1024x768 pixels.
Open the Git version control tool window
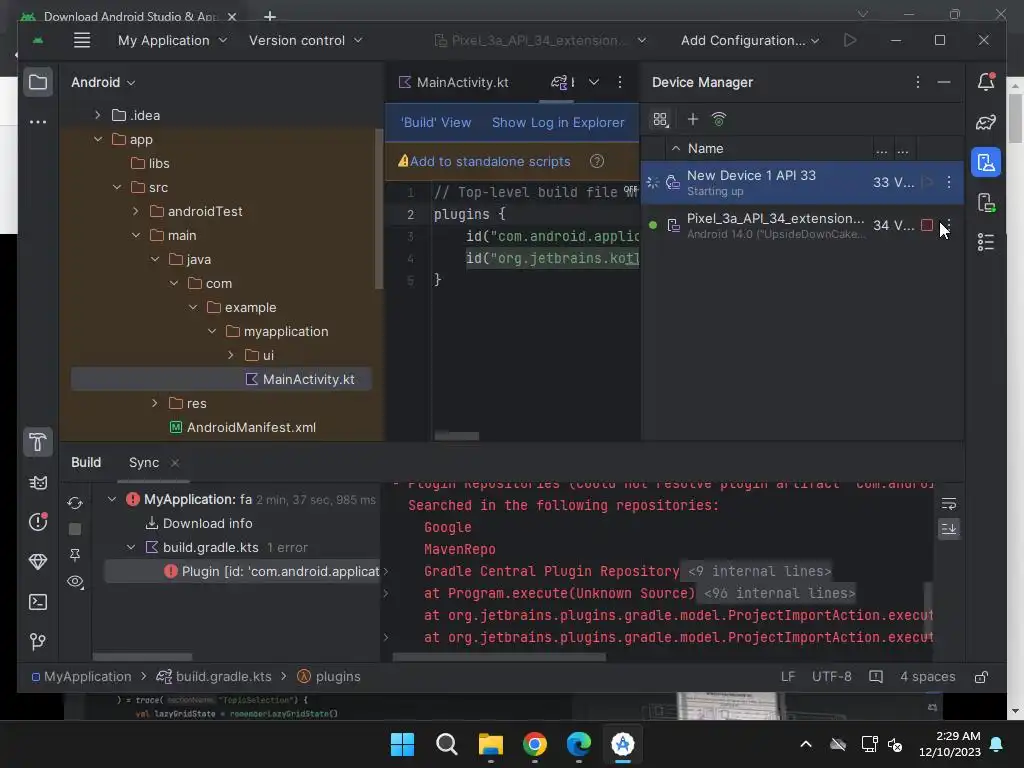coord(38,641)
